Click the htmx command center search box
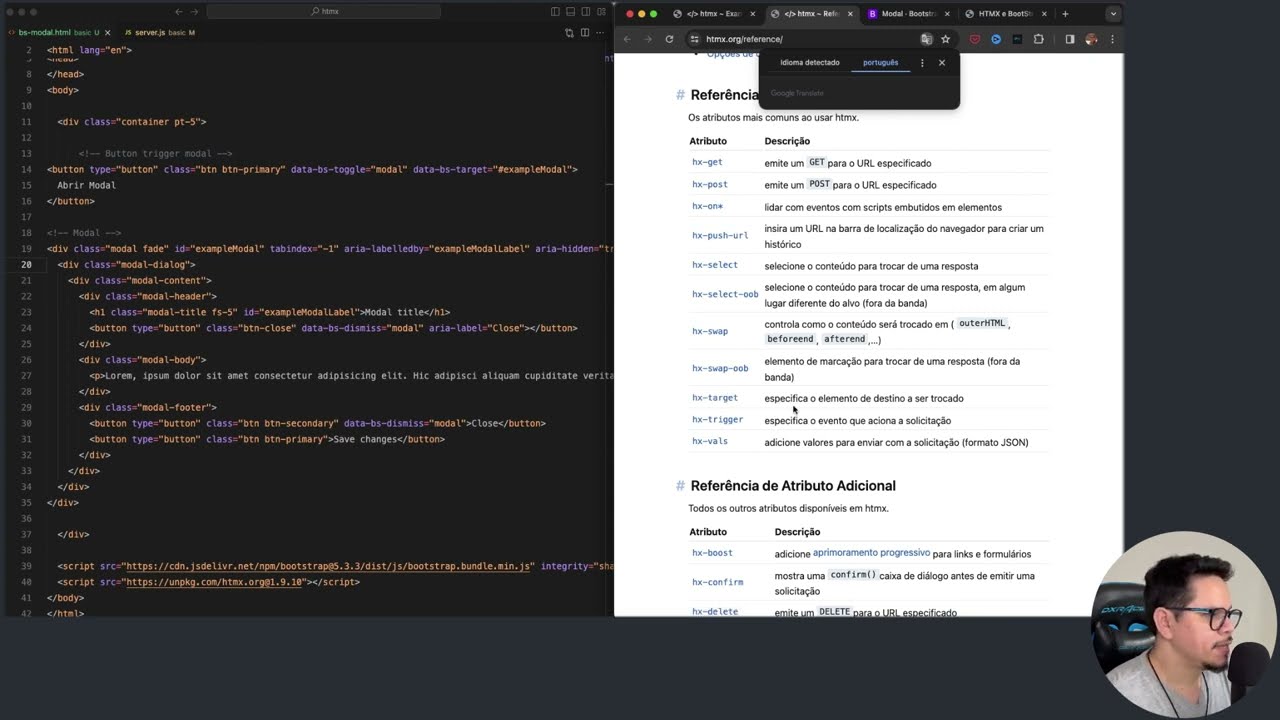Viewport: 1280px width, 720px height. pyautogui.click(x=326, y=12)
